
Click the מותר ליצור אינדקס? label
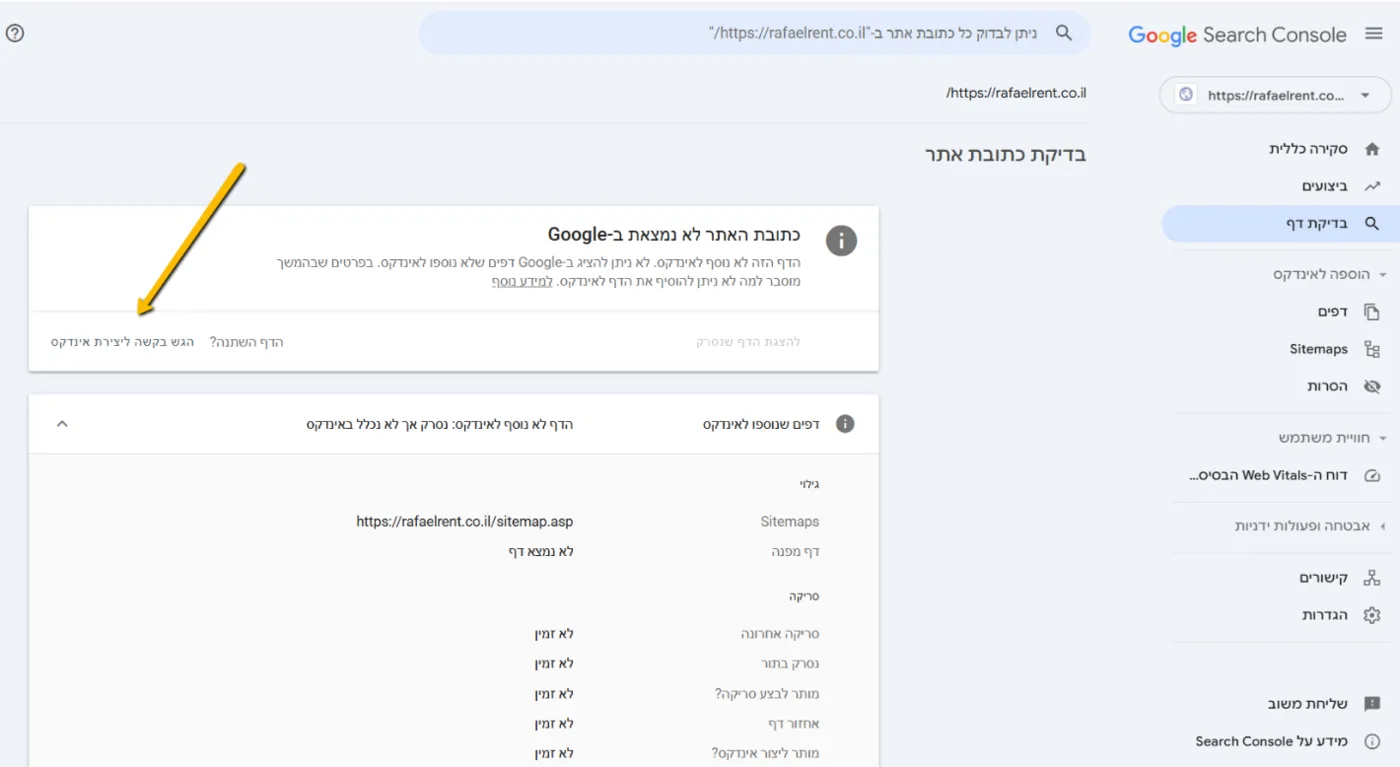765,753
